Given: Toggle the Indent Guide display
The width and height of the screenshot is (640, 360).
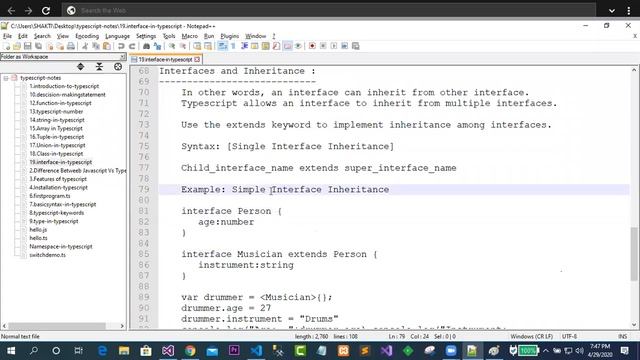Looking at the screenshot, I should 245,46.
